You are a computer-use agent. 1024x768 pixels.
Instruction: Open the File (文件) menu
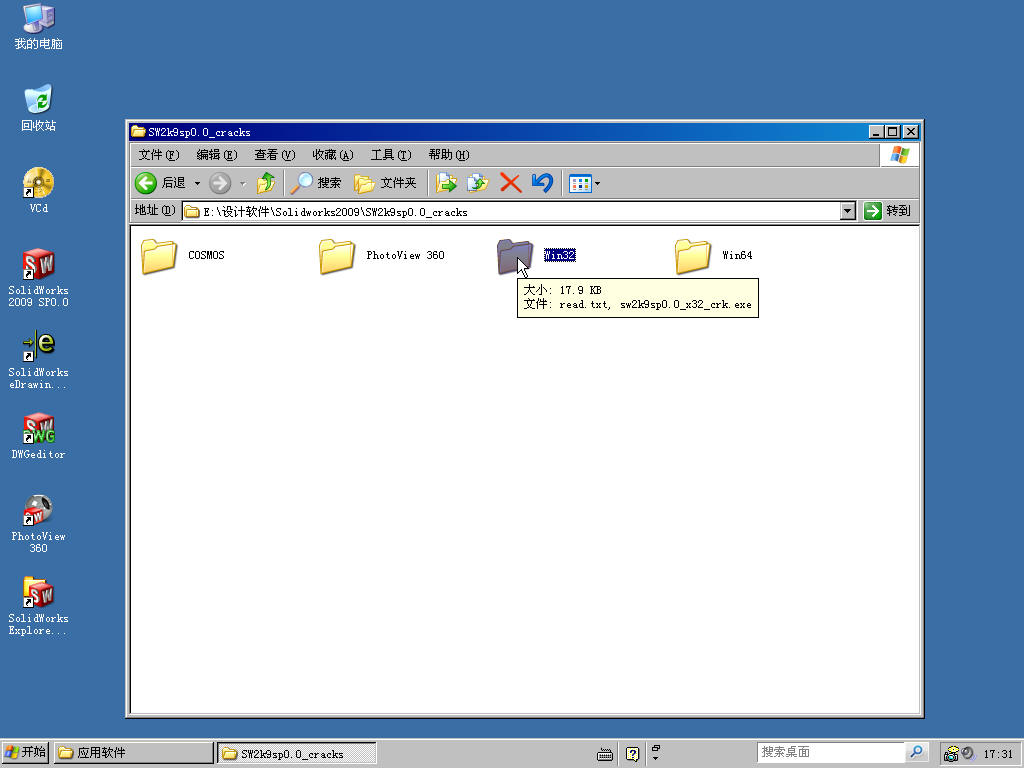pyautogui.click(x=159, y=155)
